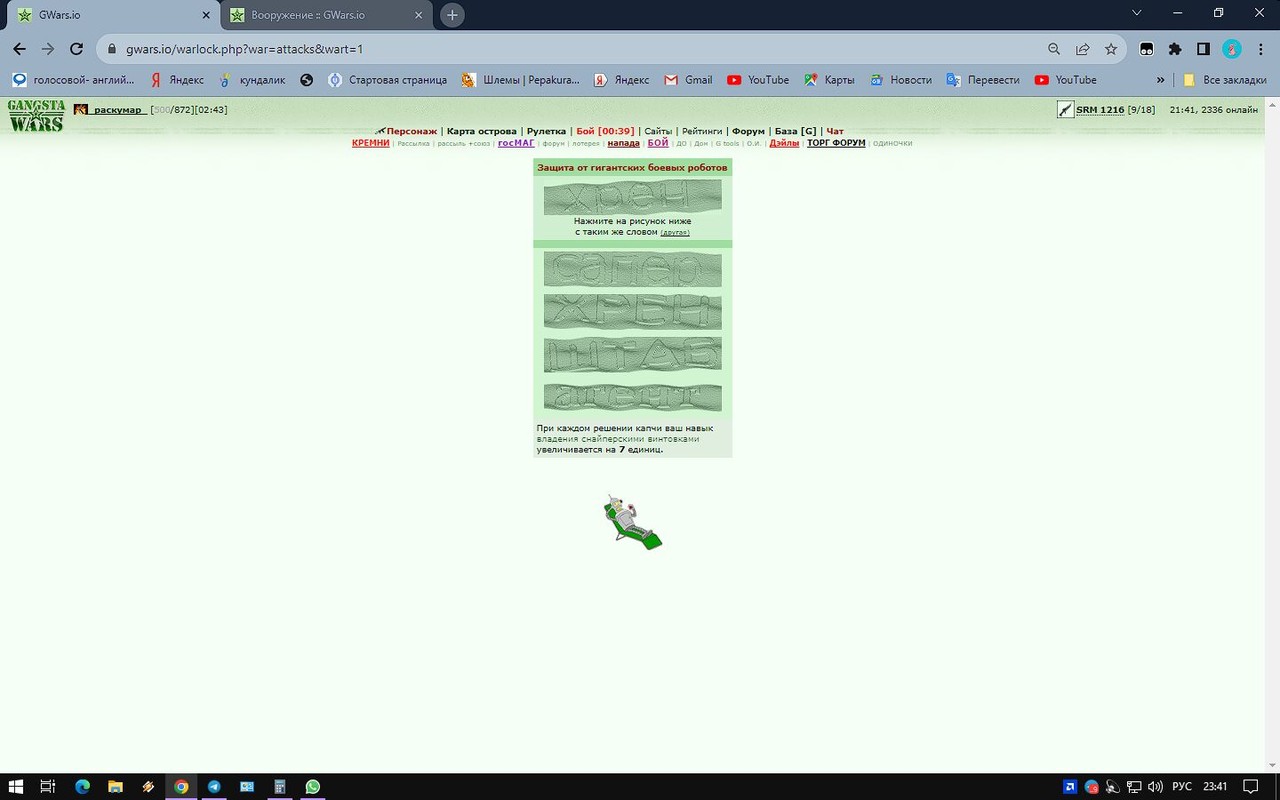The width and height of the screenshot is (1280, 800).
Task: Open a new browser tab
Action: [x=452, y=15]
